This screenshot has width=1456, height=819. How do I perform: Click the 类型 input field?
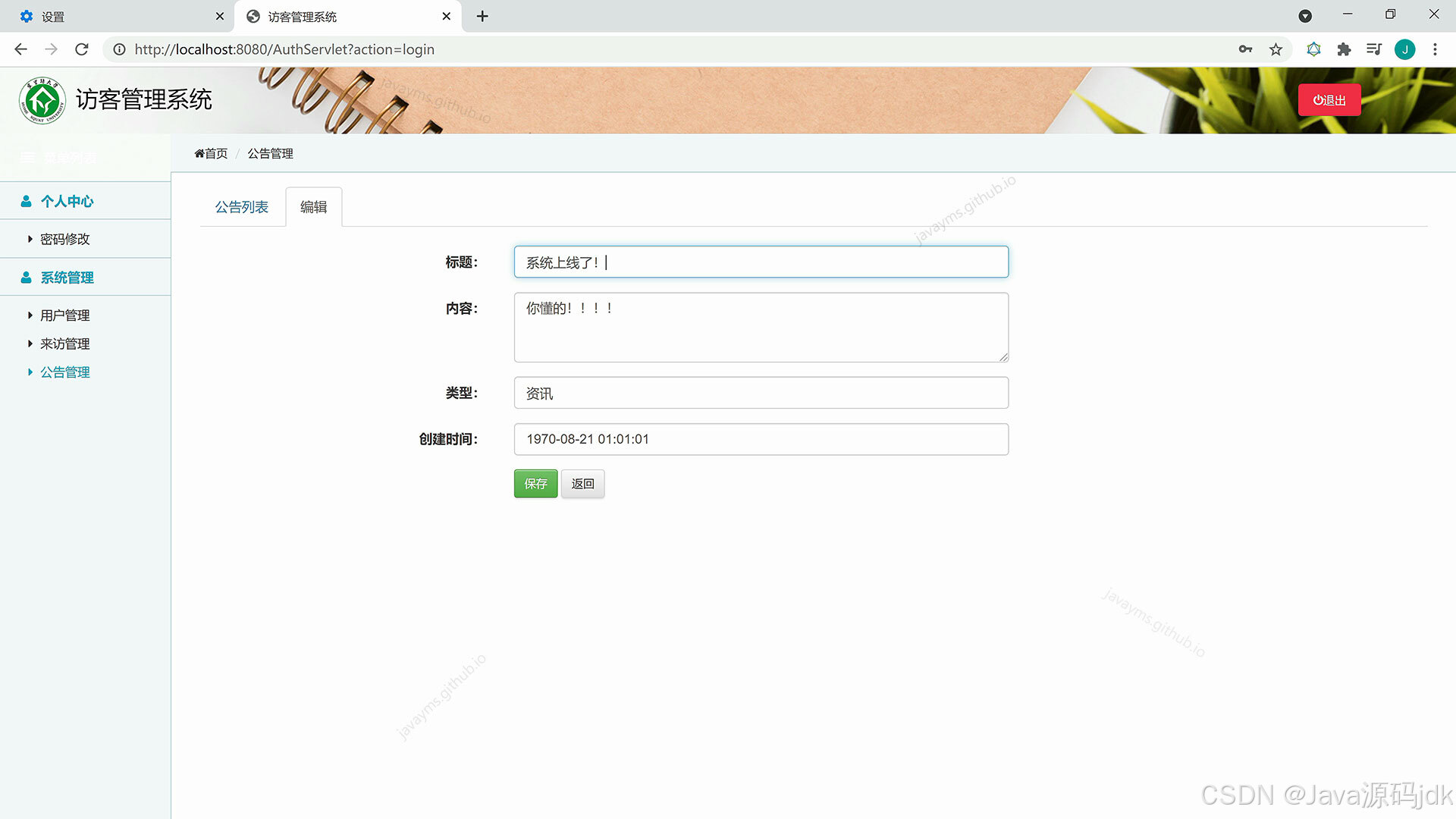pyautogui.click(x=761, y=393)
